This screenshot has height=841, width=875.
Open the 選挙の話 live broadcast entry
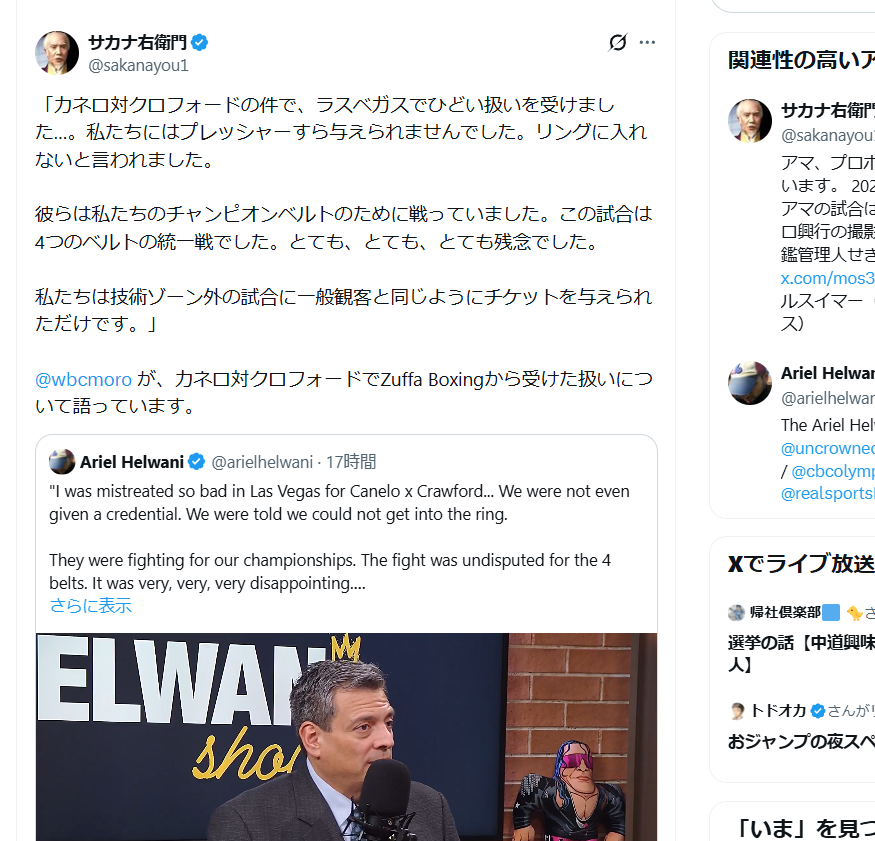click(x=801, y=653)
